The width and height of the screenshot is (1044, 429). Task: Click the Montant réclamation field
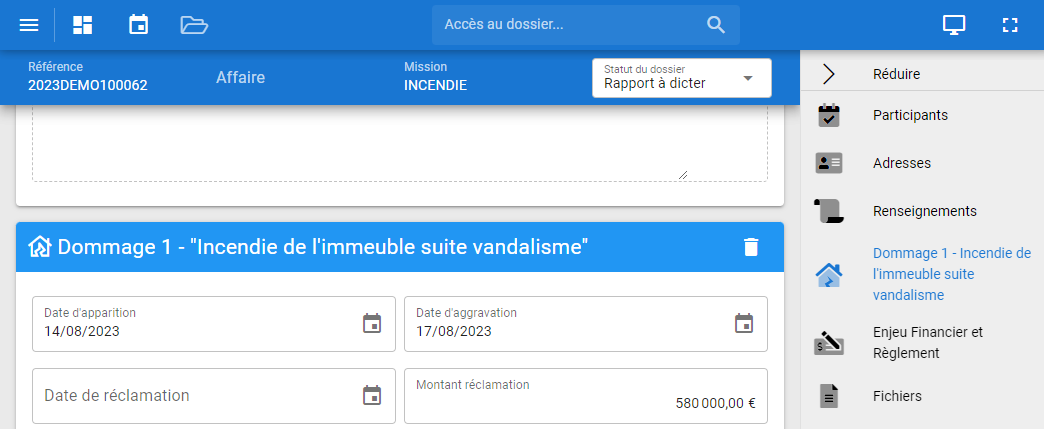[x=585, y=397]
